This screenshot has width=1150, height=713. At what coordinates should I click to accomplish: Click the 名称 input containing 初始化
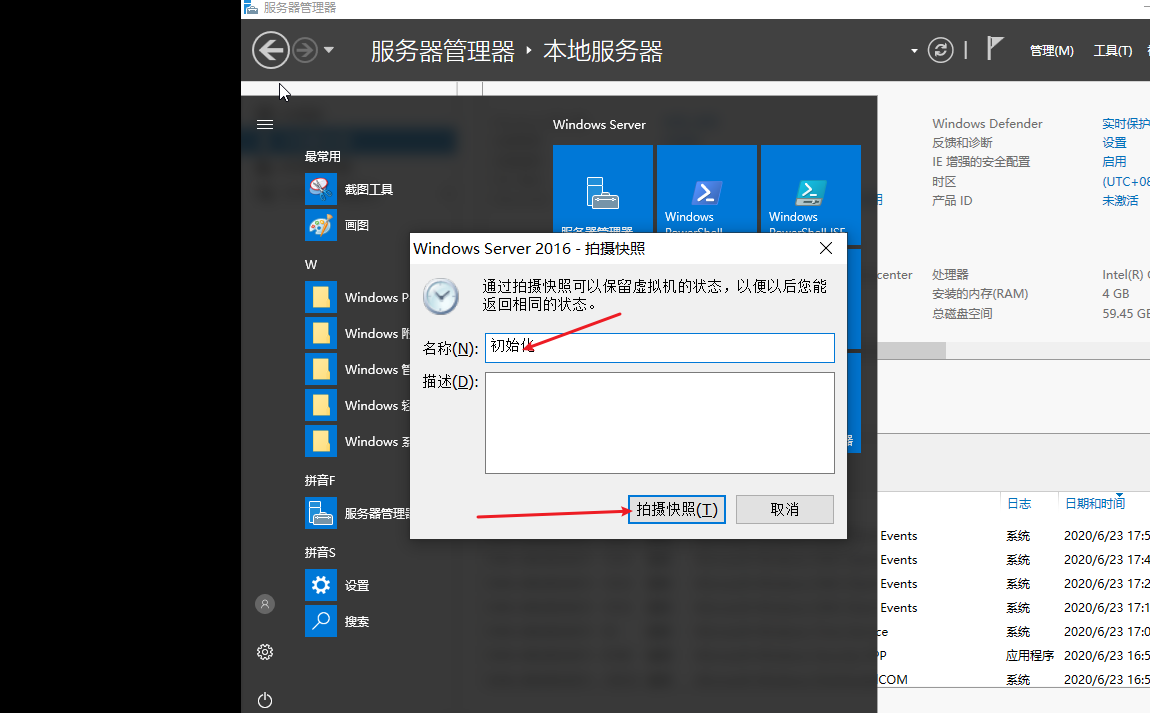click(659, 348)
